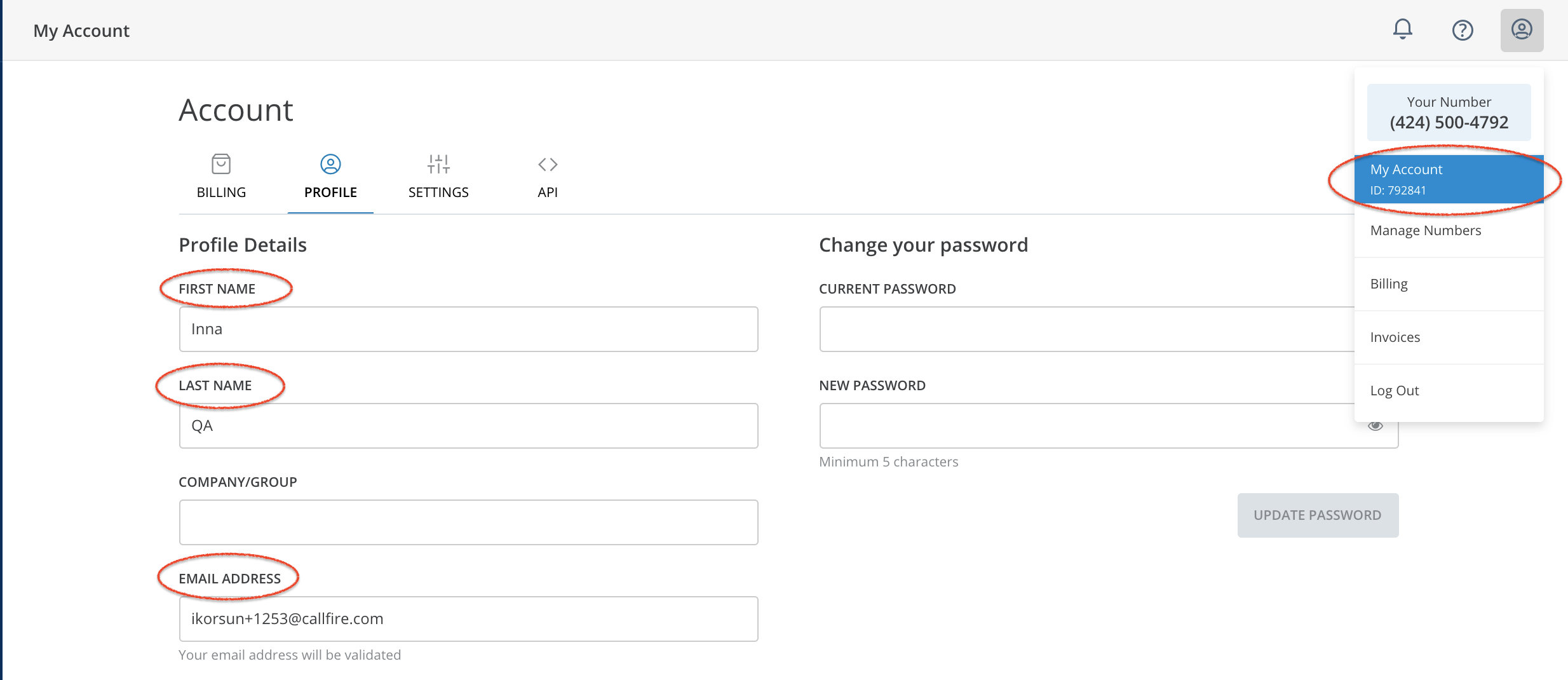
Task: Click the Settings sliders icon
Action: [438, 164]
